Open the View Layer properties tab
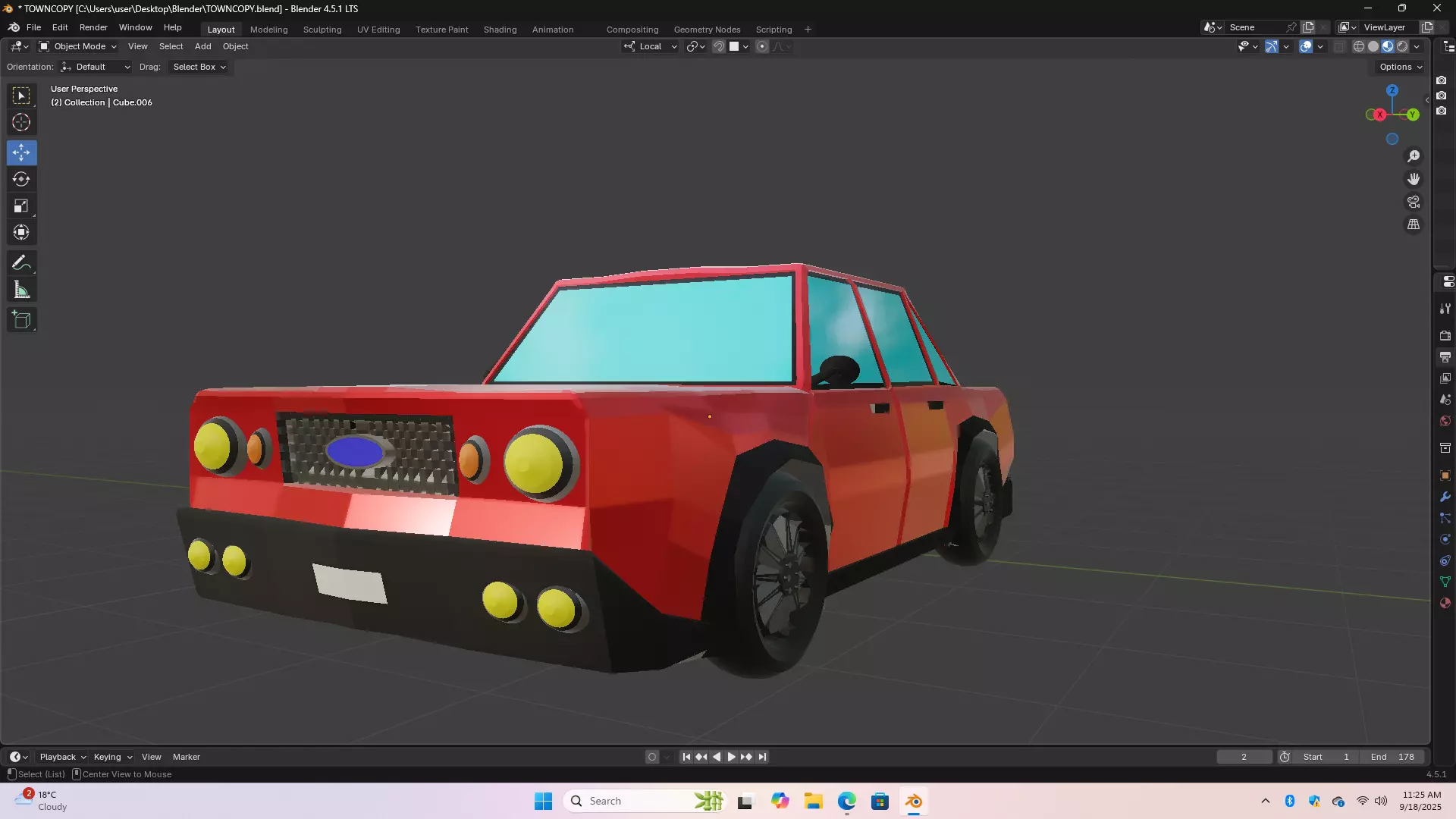This screenshot has width=1456, height=819. [1445, 378]
